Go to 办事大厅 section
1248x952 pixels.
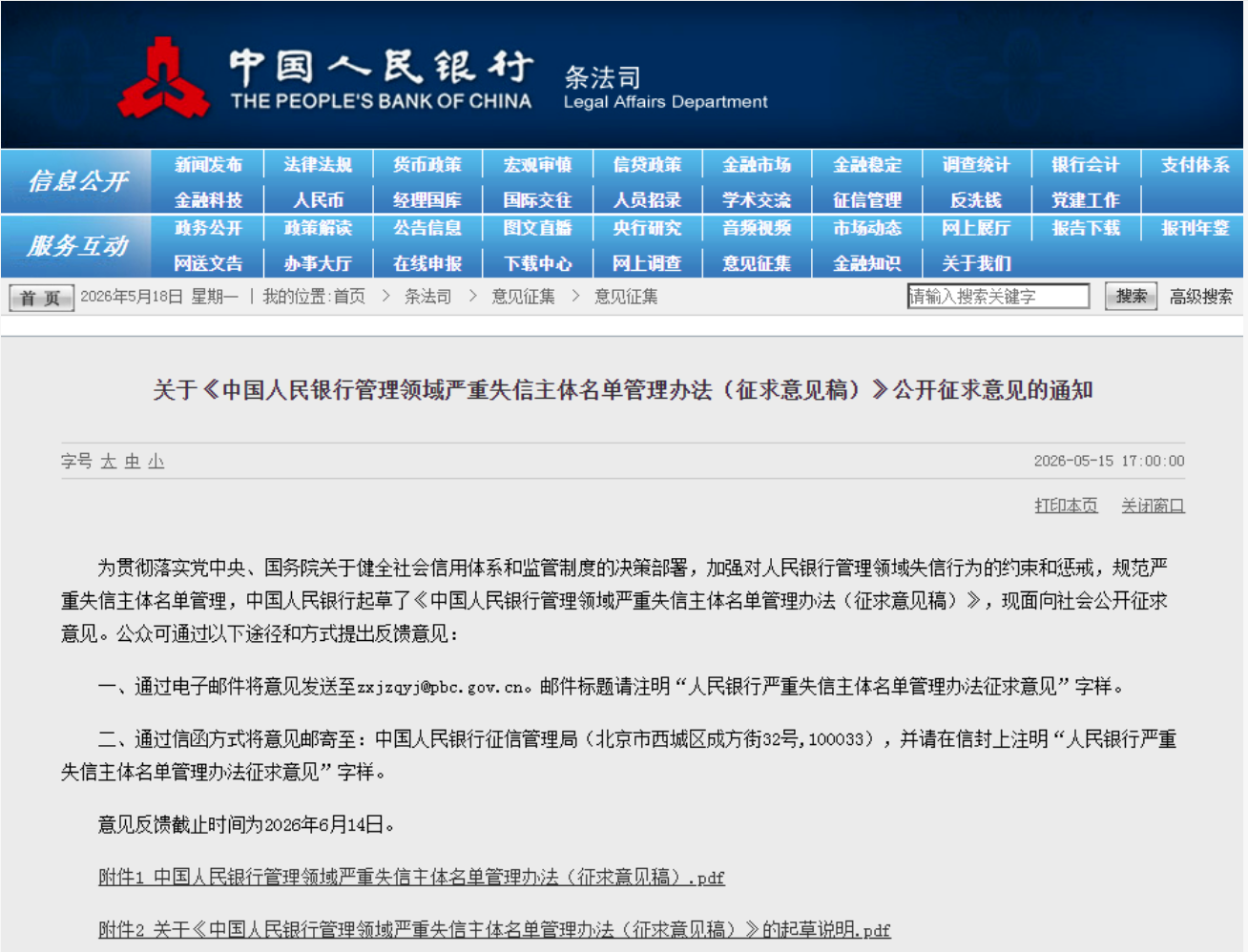point(318,263)
